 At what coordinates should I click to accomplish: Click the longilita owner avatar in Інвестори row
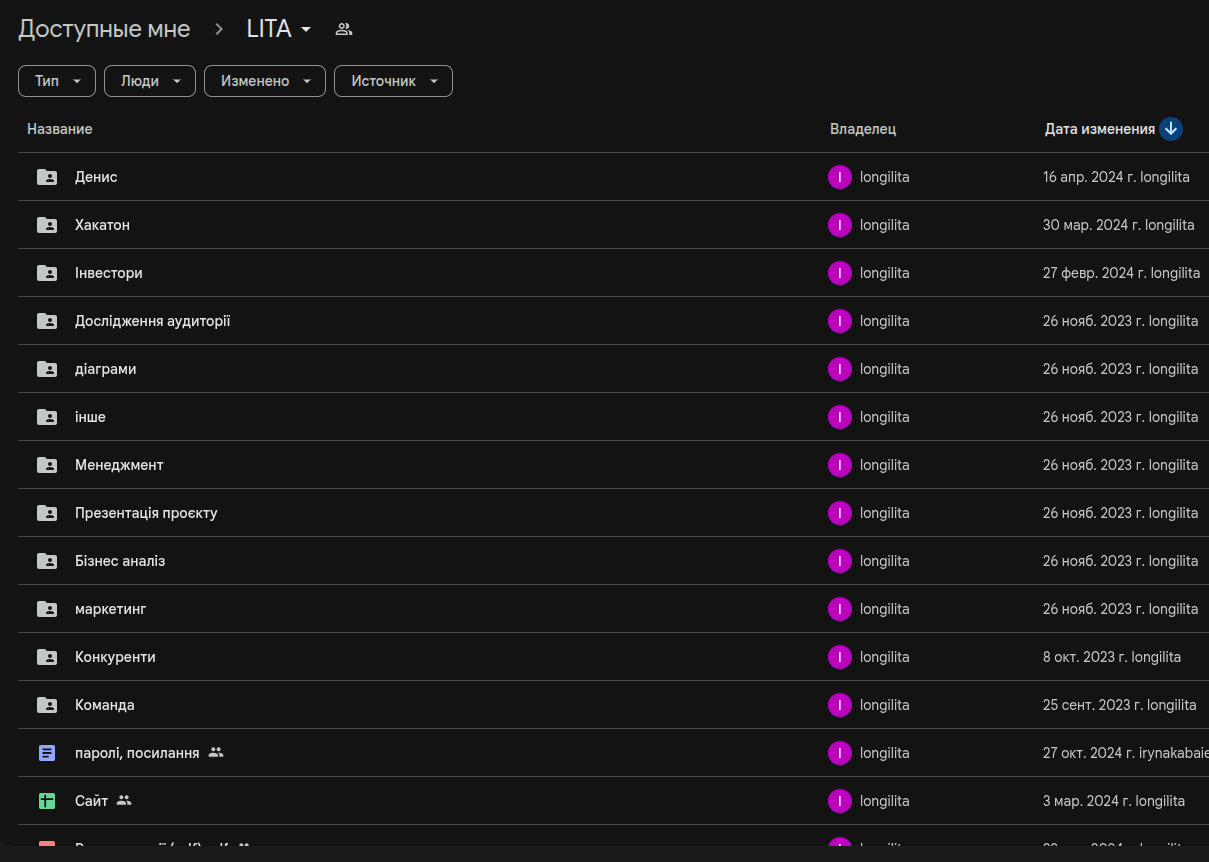839,273
